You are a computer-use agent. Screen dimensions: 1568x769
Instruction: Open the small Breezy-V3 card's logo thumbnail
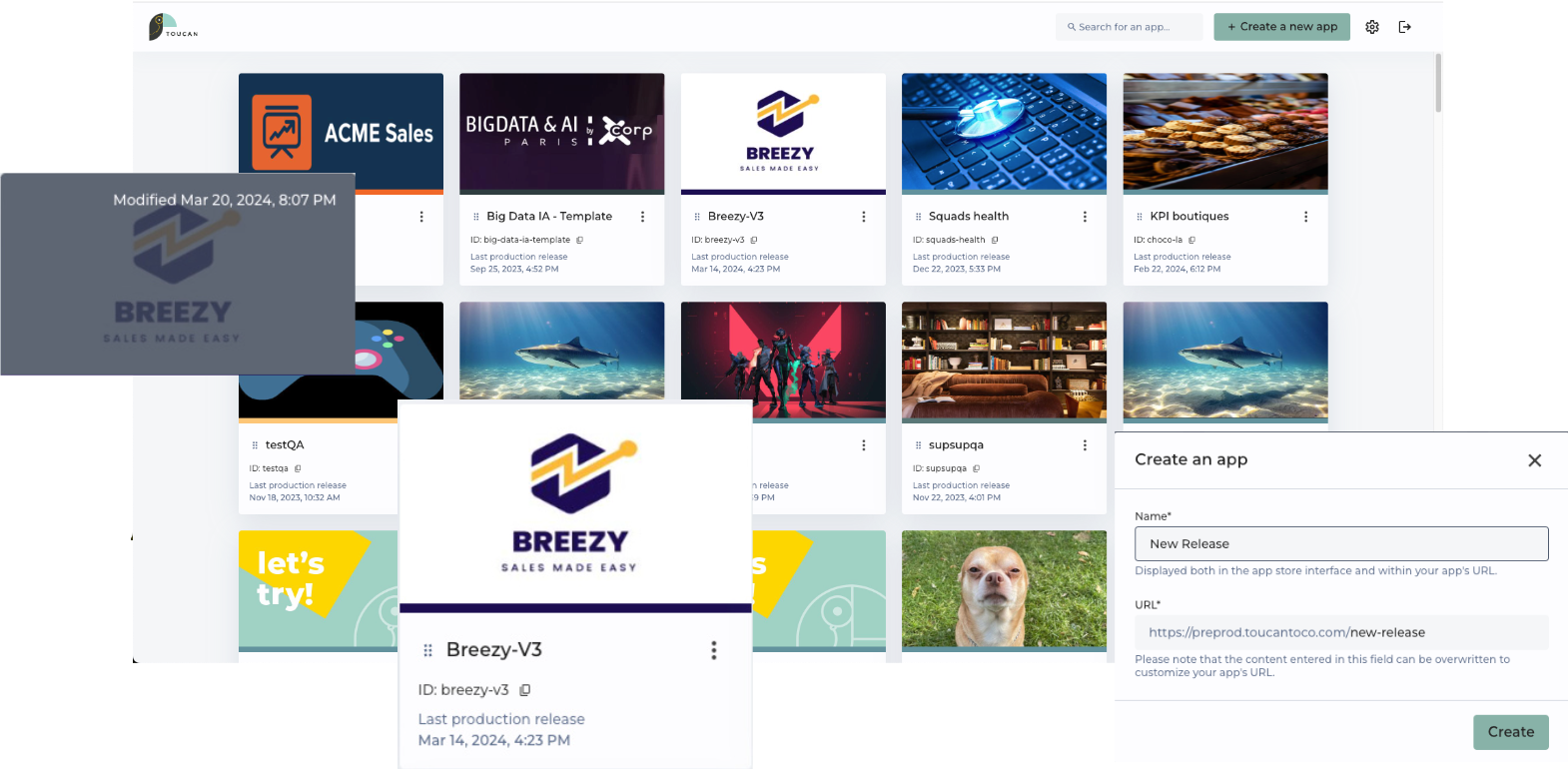[783, 133]
